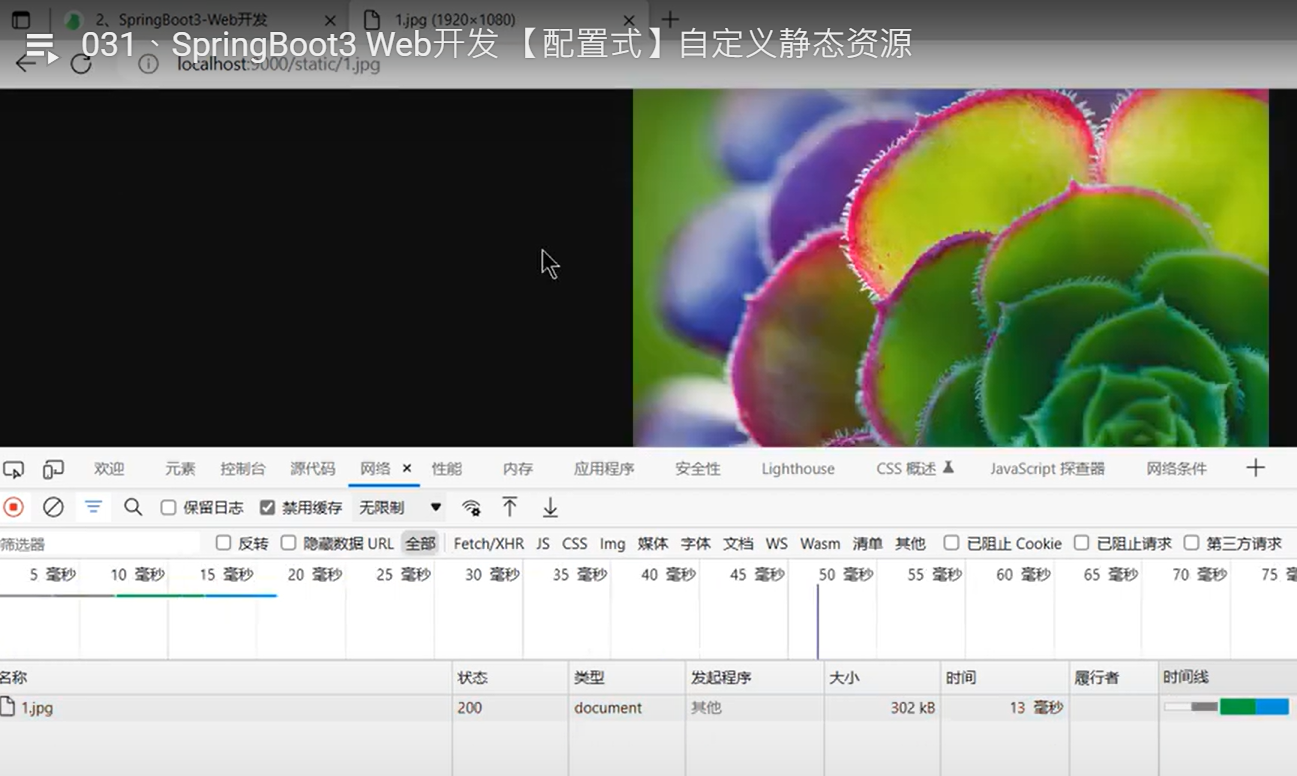Open CSS 概述 tab
This screenshot has height=776, width=1297.
(915, 469)
